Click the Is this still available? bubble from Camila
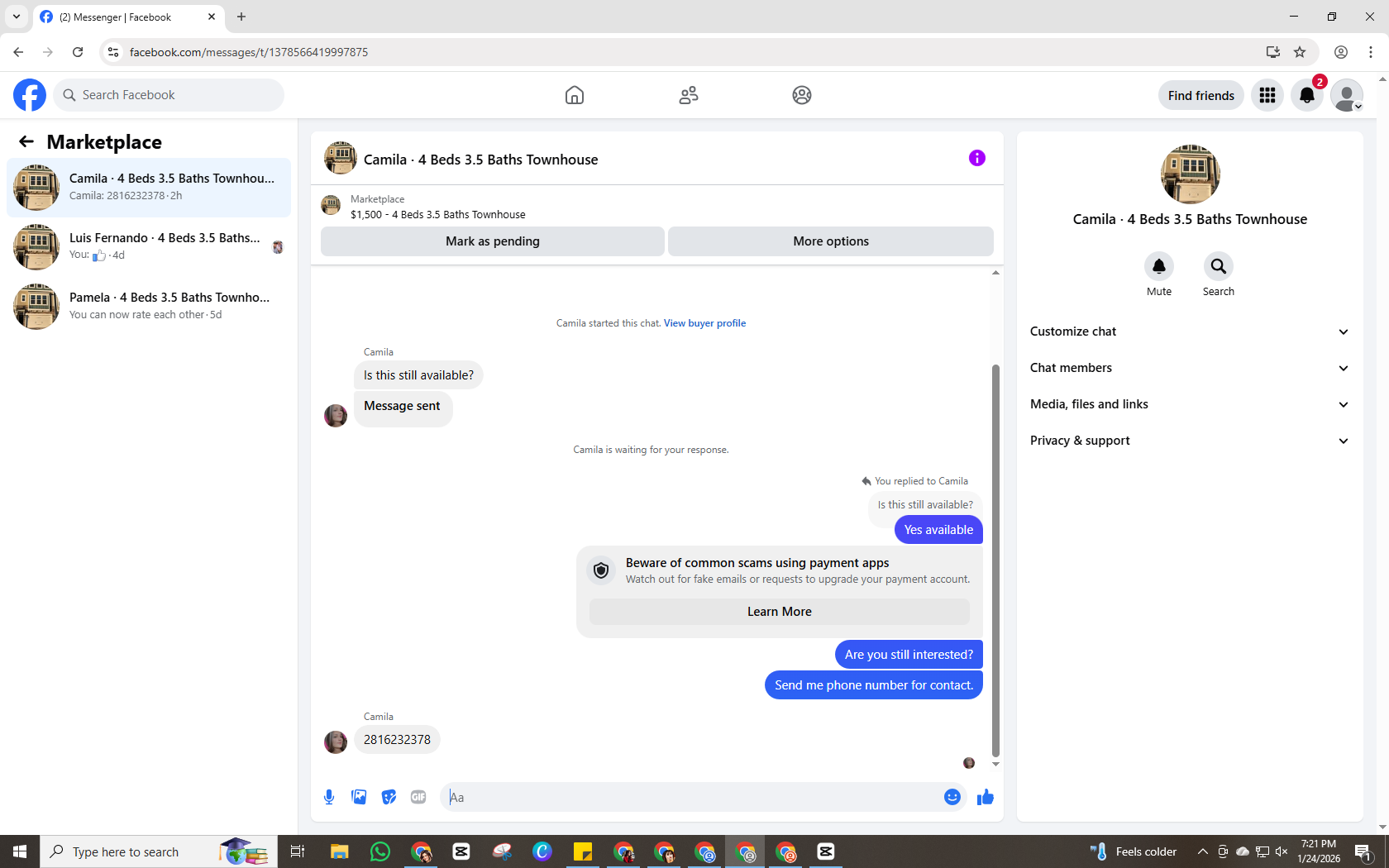1389x868 pixels. click(x=418, y=375)
